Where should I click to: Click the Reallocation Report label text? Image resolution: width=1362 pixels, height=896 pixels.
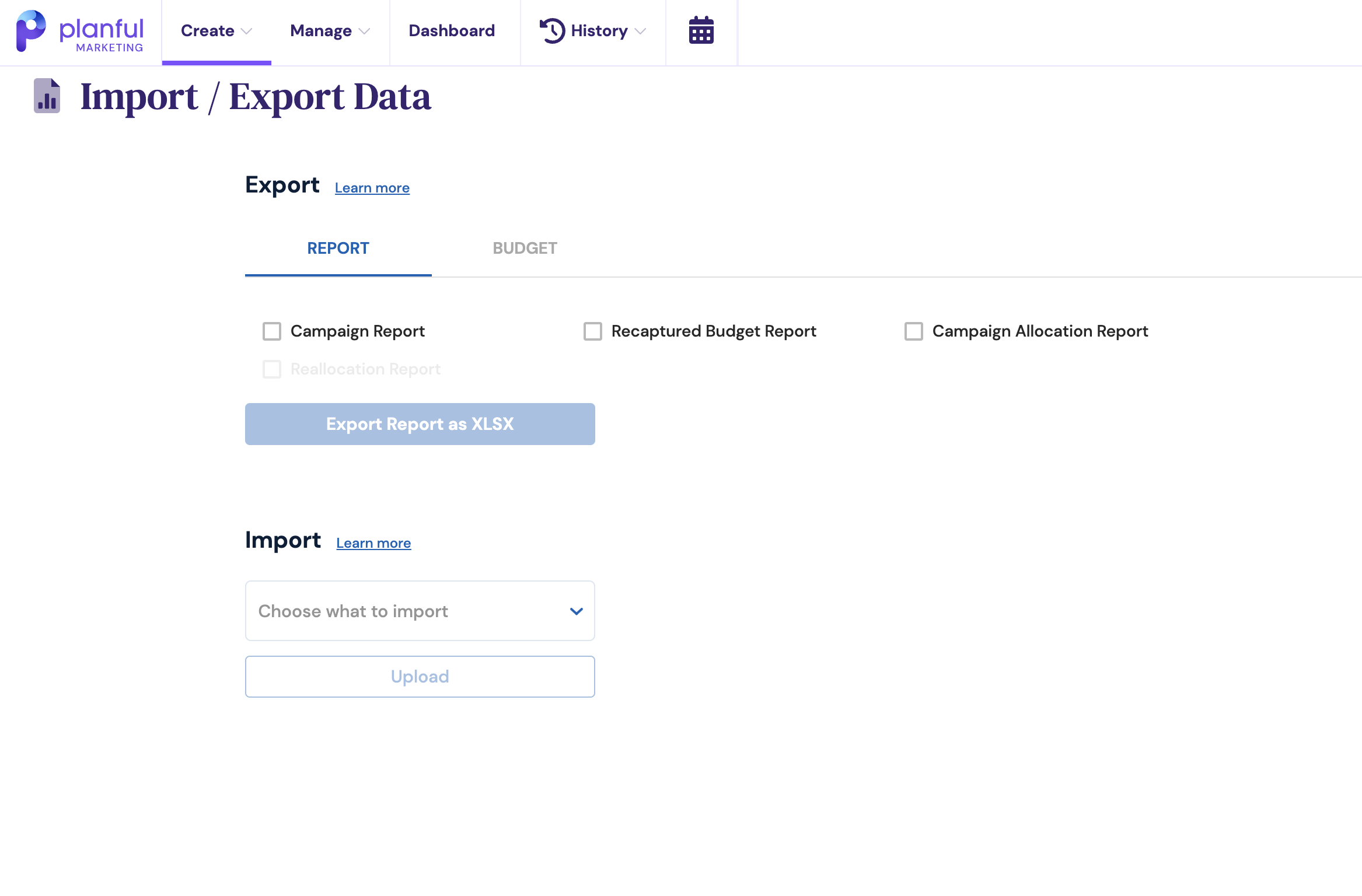[x=365, y=369]
